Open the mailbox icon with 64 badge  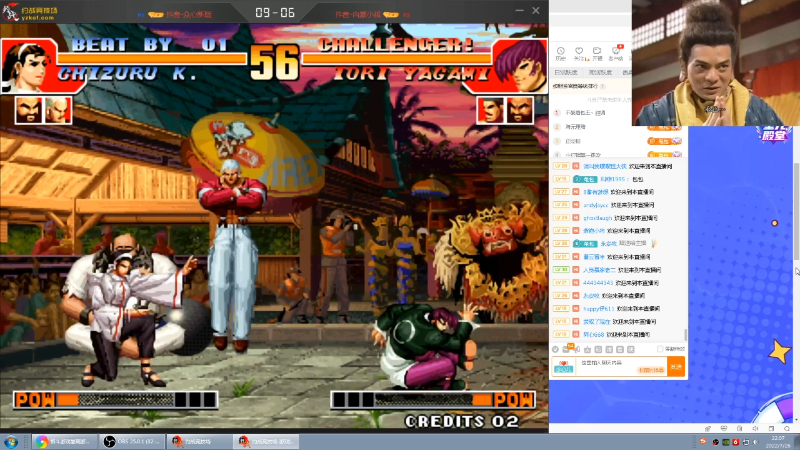567,348
